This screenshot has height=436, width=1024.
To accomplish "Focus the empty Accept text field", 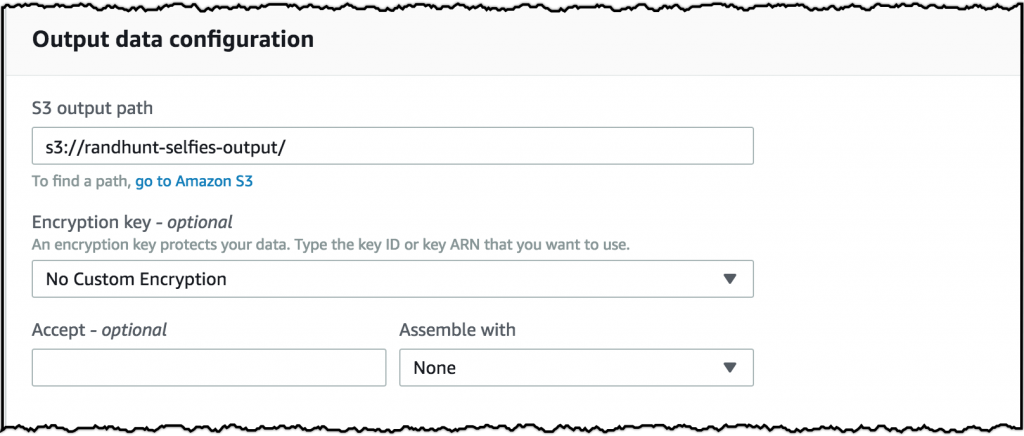I will [209, 368].
